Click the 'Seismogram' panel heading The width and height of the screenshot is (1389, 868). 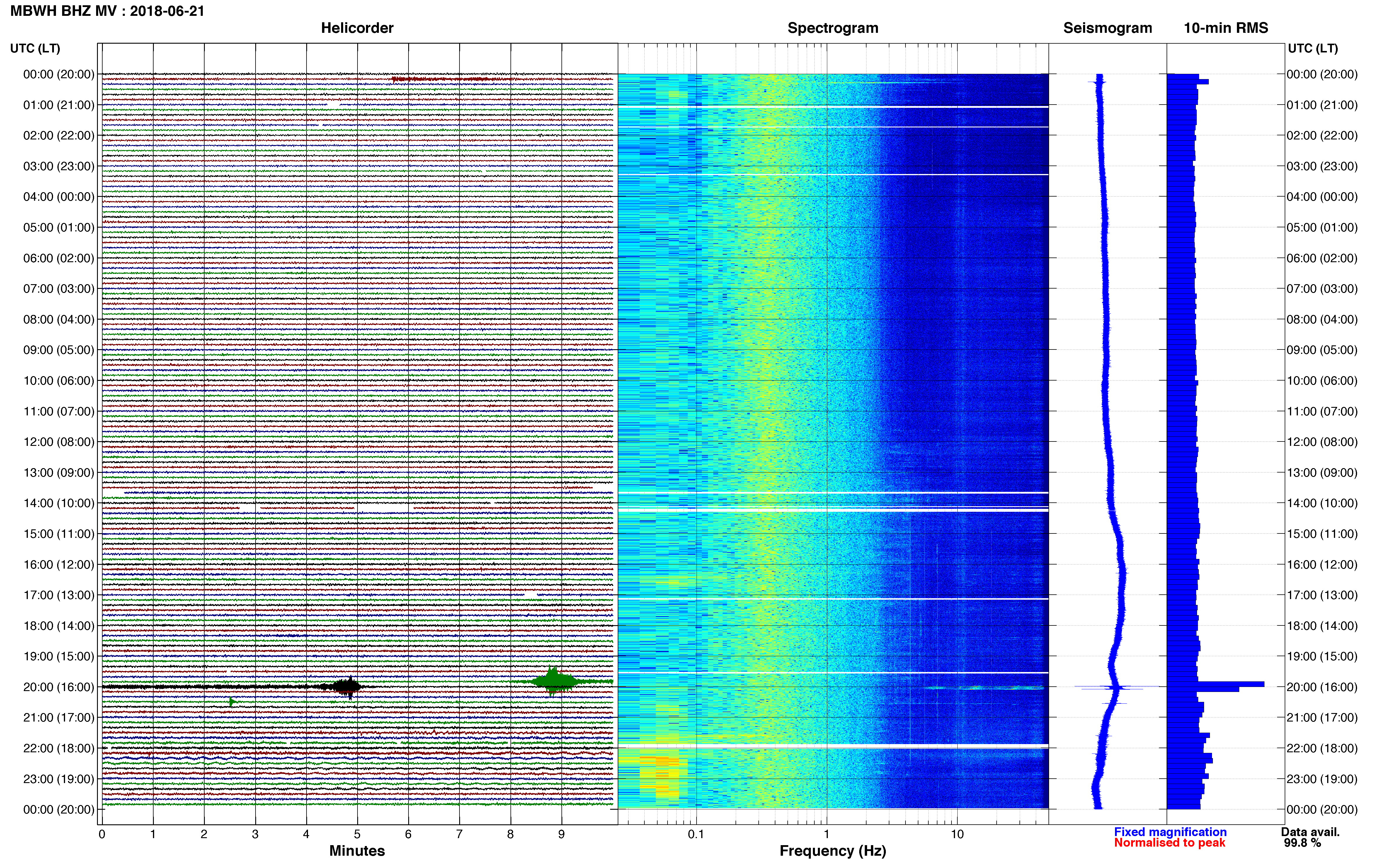point(1107,28)
